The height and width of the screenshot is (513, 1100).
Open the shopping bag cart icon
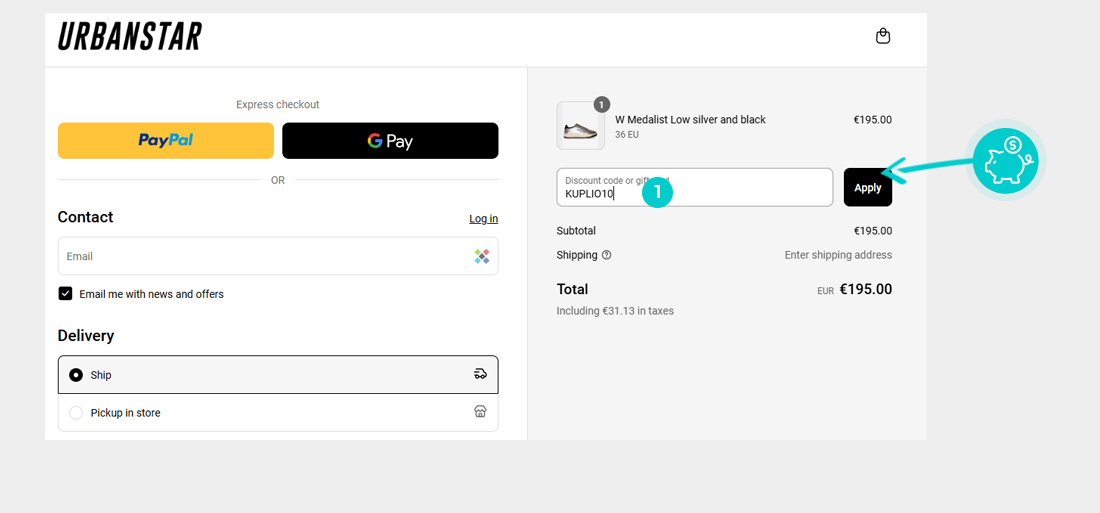coord(883,36)
